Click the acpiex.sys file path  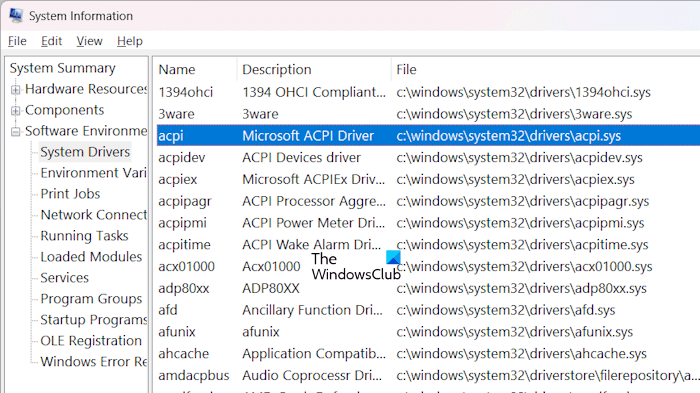click(516, 180)
